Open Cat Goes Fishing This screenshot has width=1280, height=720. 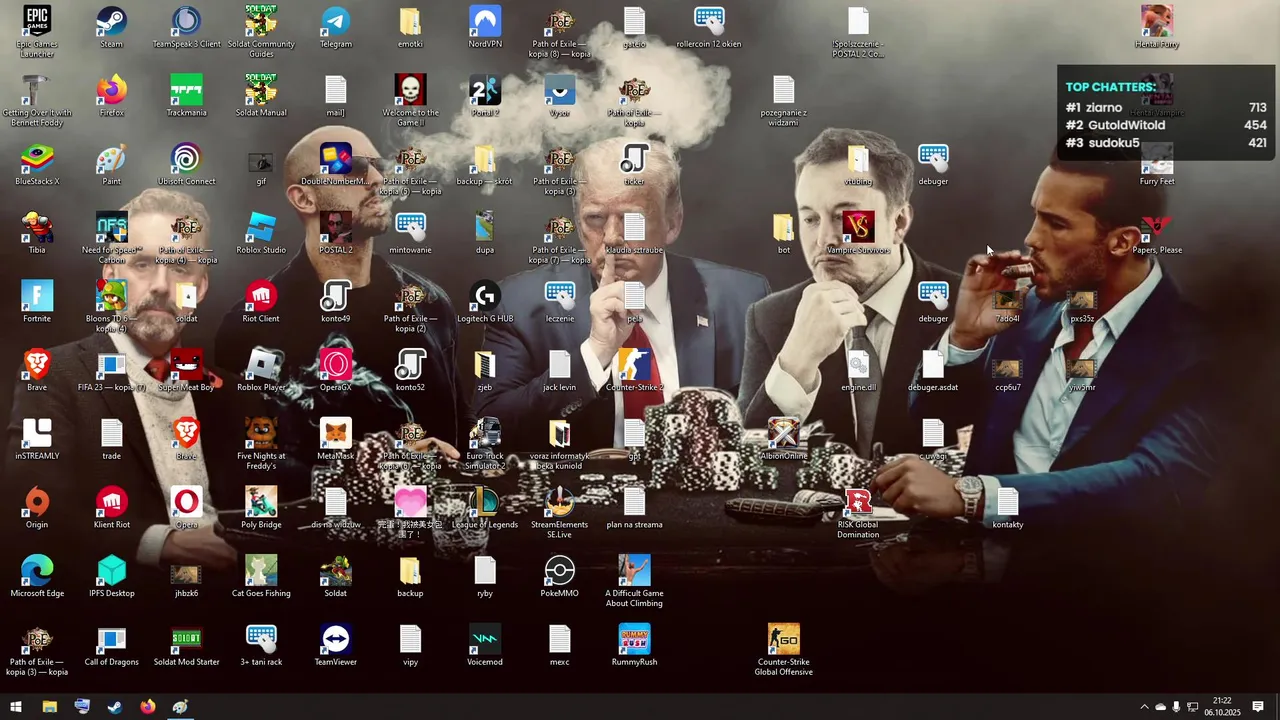pyautogui.click(x=261, y=576)
